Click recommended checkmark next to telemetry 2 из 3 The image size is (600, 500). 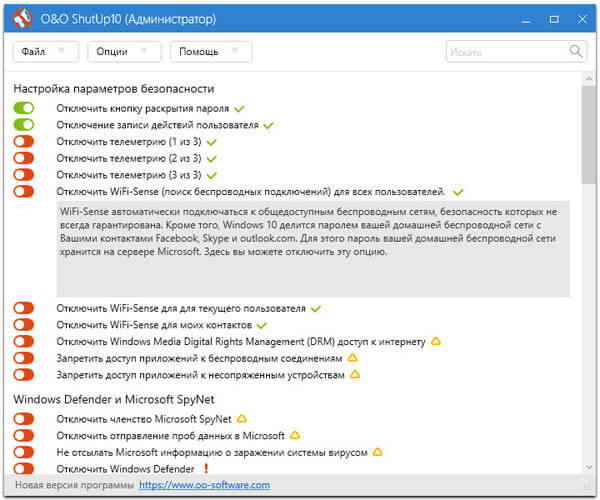211,159
